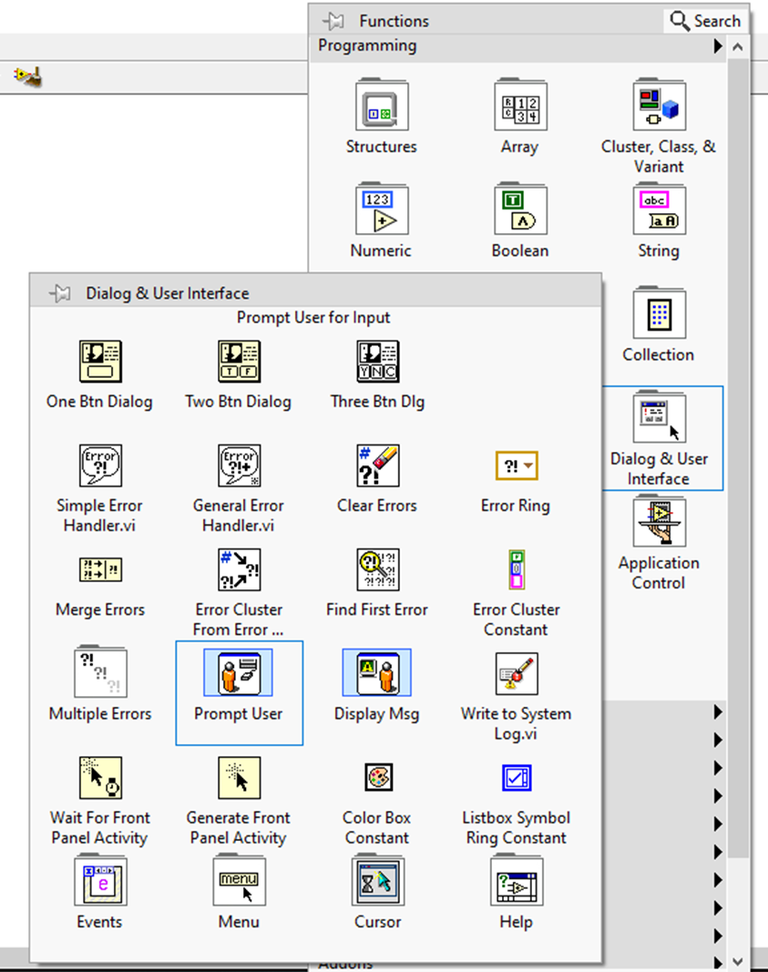Click the Functions palette scrollbar thumb
The image size is (768, 972).
738,458
